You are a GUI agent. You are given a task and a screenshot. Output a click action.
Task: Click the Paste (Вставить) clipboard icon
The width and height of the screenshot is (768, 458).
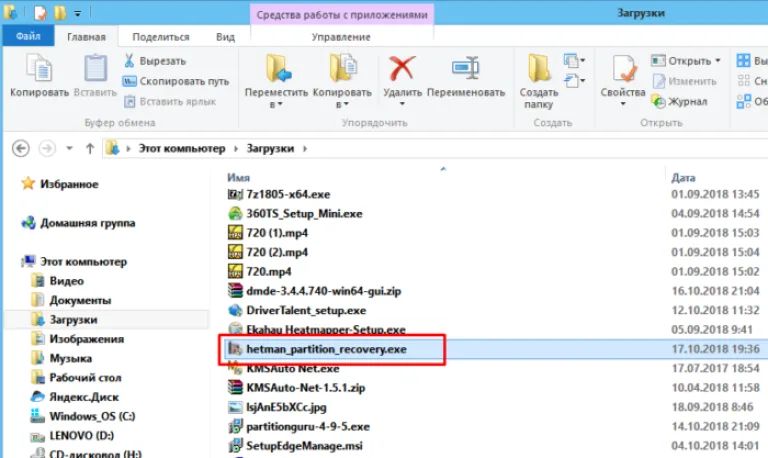[96, 68]
